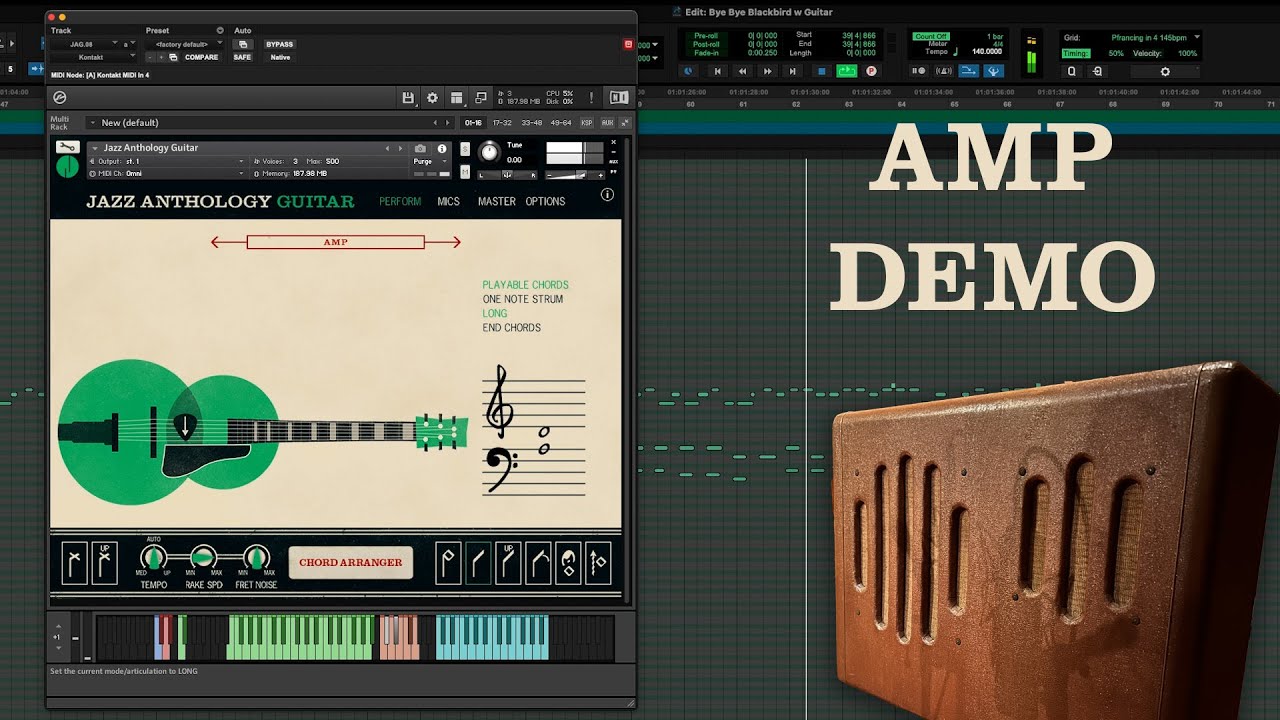Click the Pro Tools stop transport button
This screenshot has height=720, width=1280.
[x=821, y=71]
